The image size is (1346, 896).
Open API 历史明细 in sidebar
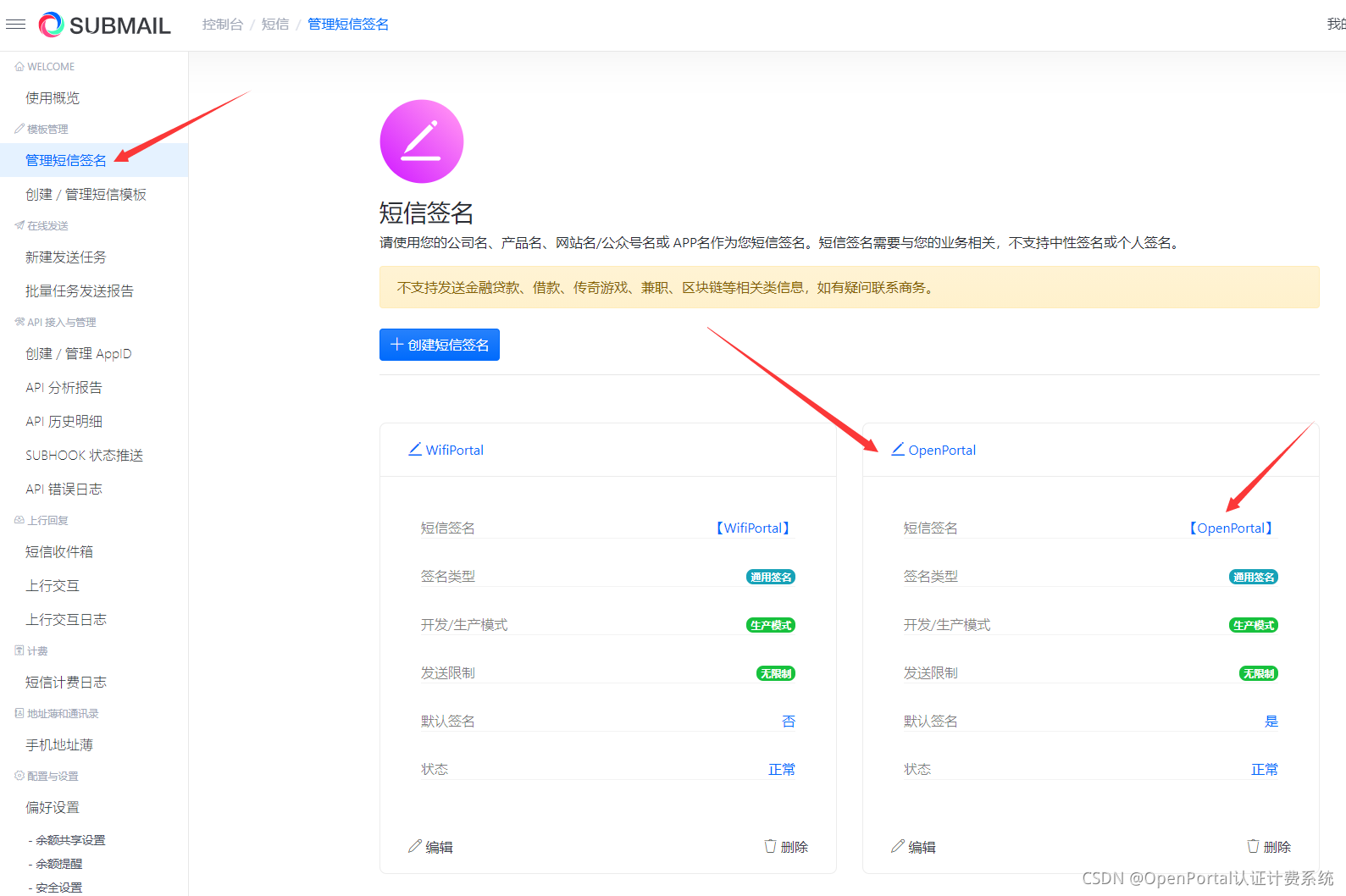click(x=64, y=422)
